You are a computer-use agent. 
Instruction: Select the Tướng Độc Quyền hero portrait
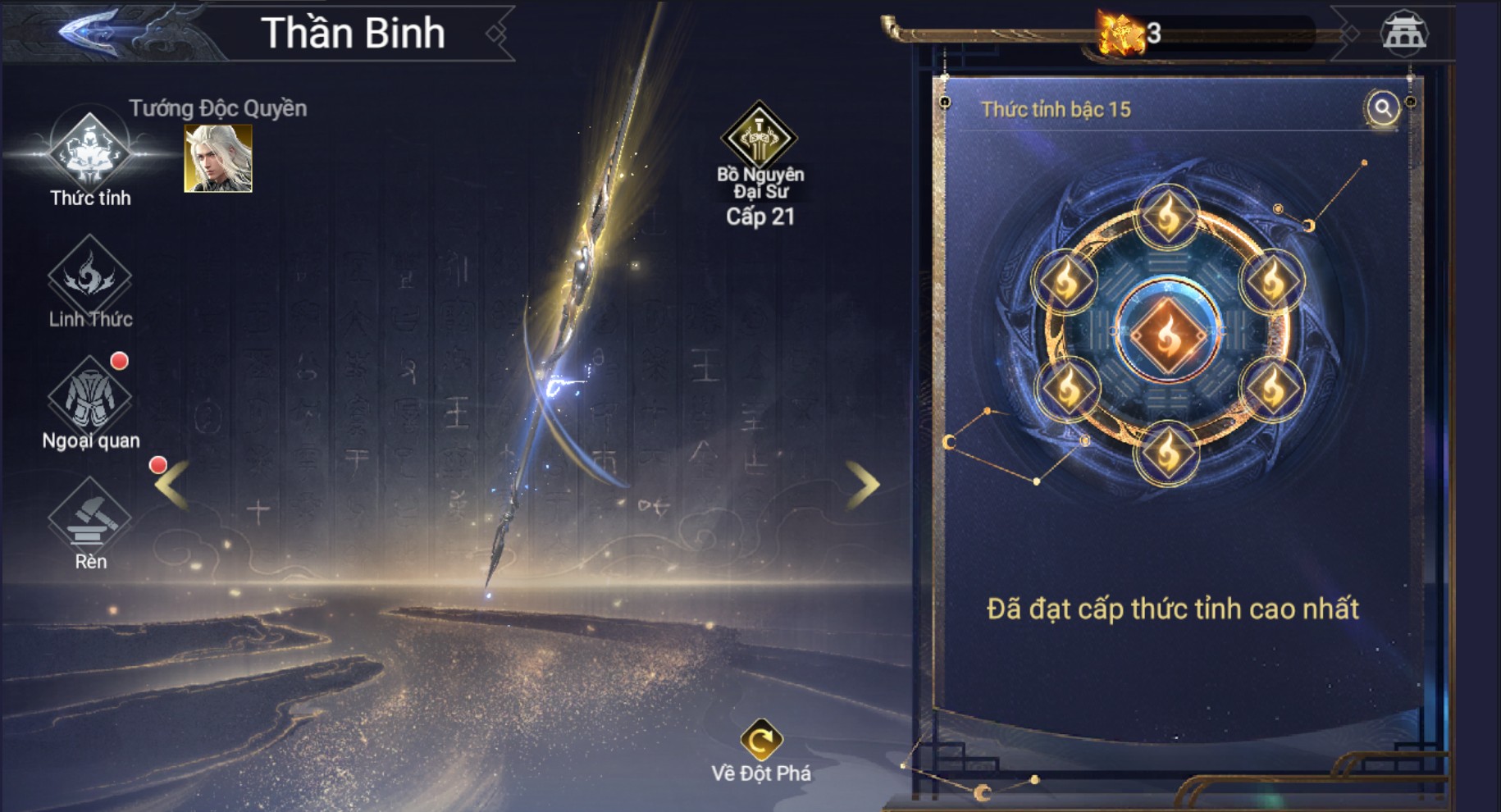click(x=218, y=158)
